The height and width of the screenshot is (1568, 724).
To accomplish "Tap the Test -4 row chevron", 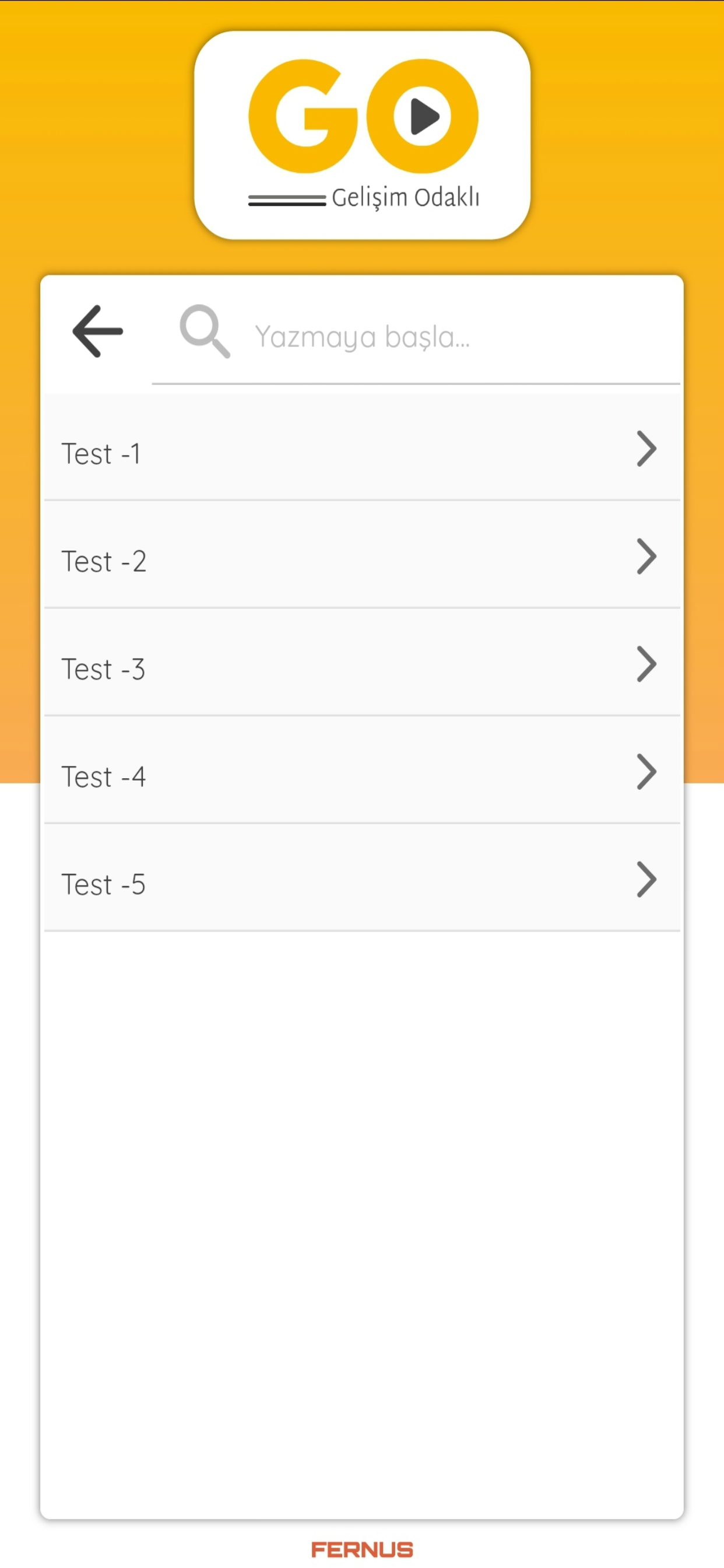I will [x=646, y=772].
